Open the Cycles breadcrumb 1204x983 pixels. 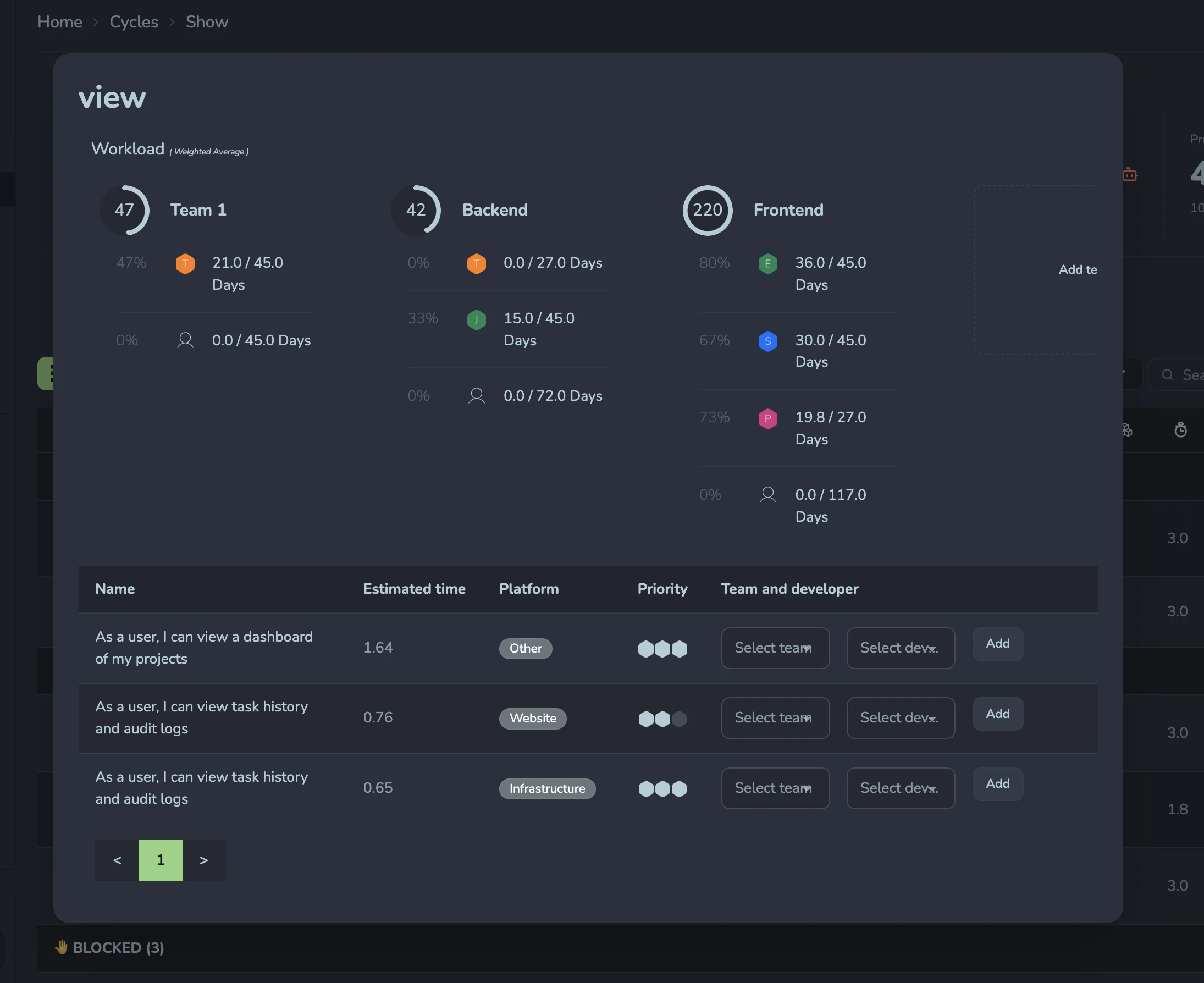pyautogui.click(x=134, y=22)
